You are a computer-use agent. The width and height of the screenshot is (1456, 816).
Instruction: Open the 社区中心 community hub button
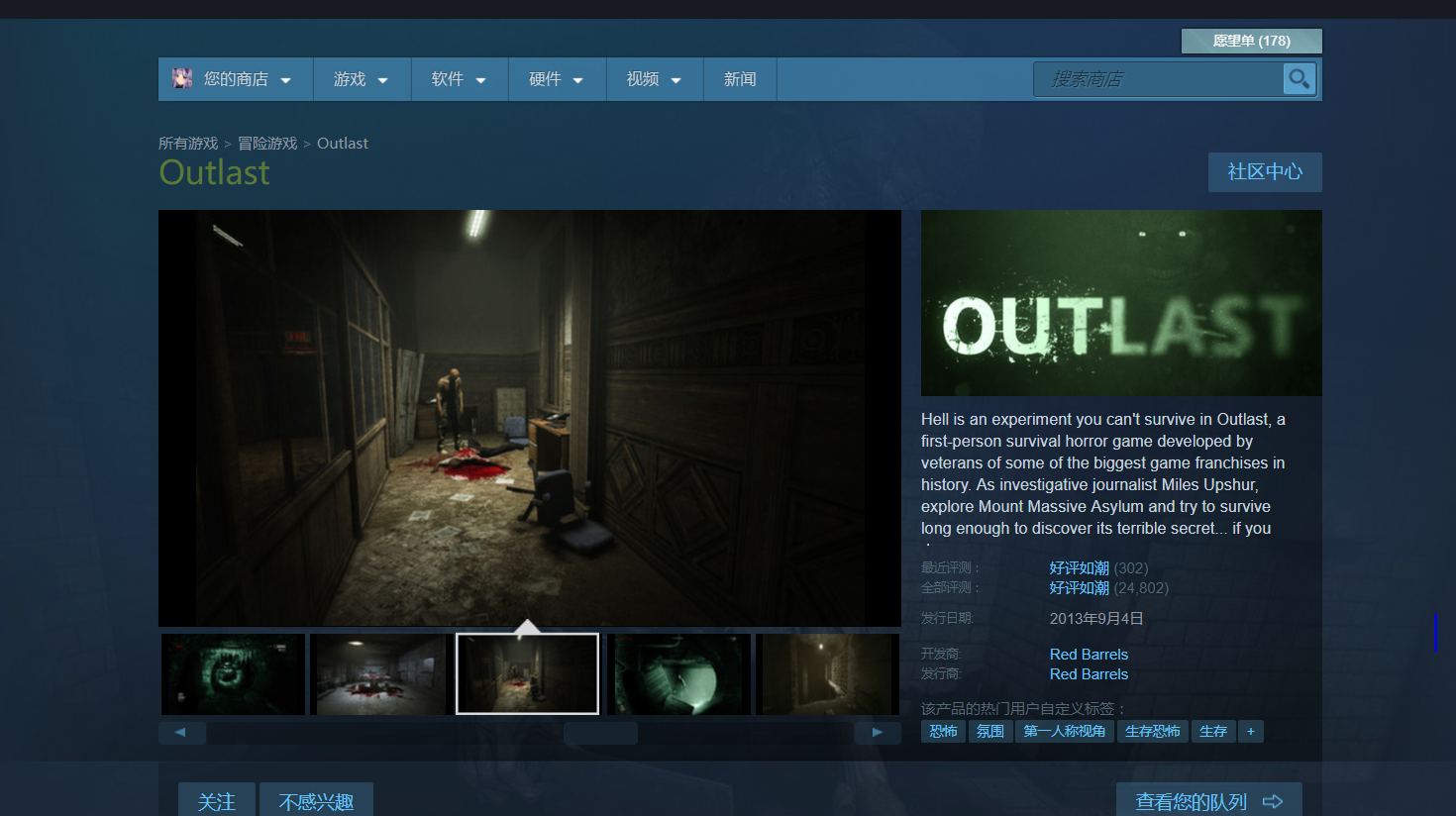1265,172
